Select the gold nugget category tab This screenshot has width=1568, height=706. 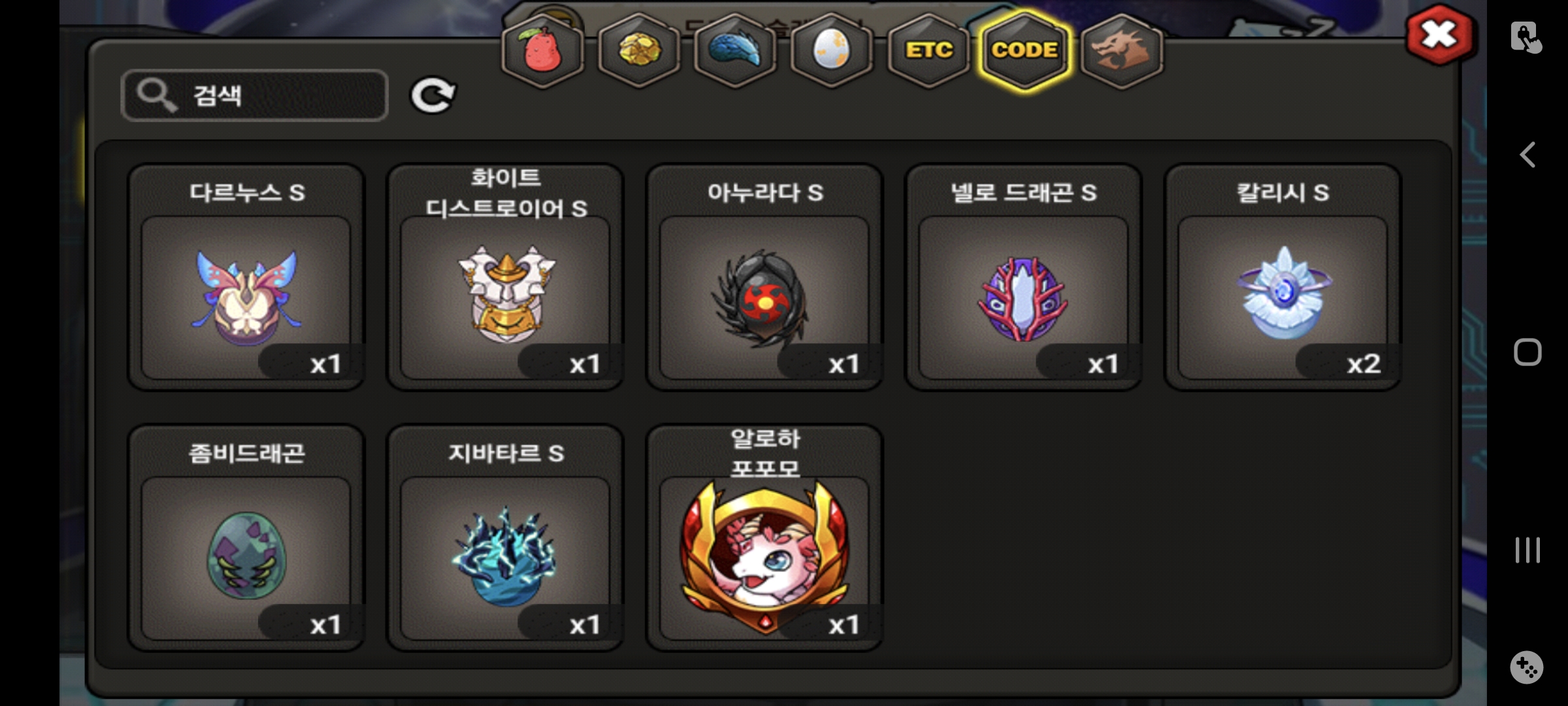(639, 51)
